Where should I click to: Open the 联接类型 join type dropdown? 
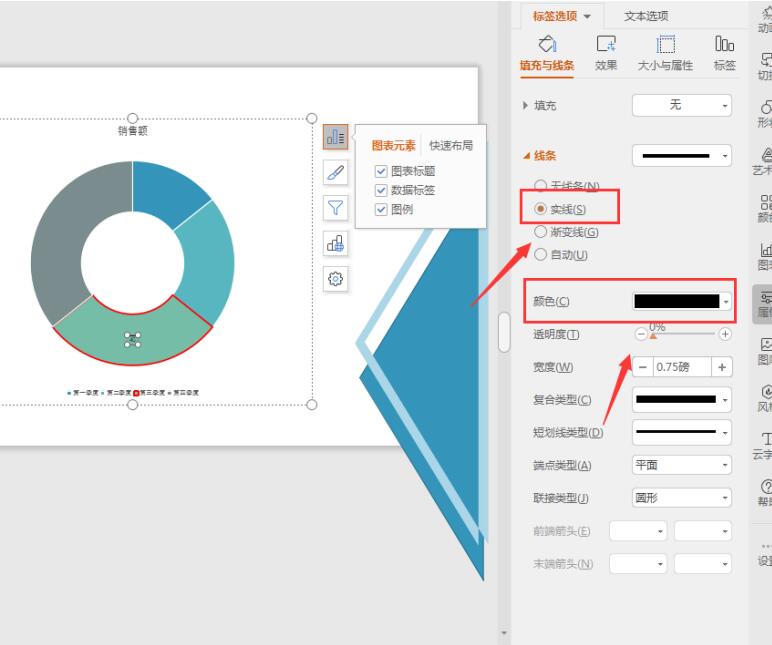[682, 498]
